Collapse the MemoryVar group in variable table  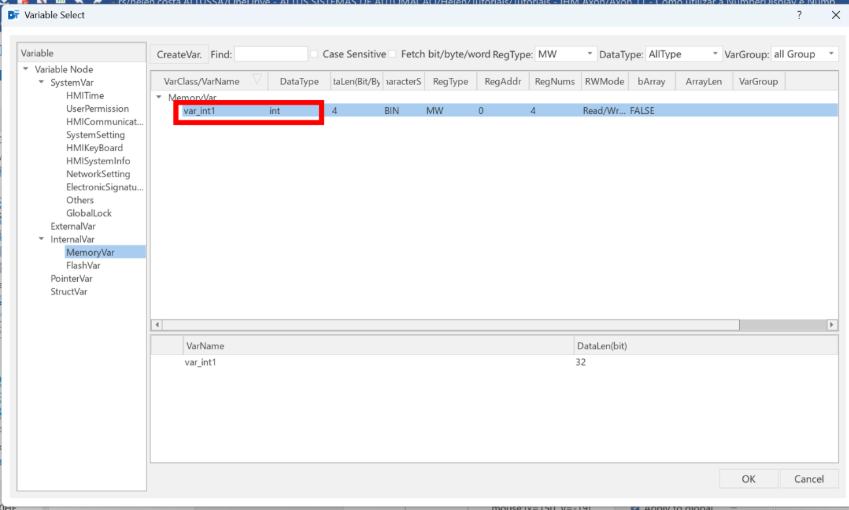159,97
